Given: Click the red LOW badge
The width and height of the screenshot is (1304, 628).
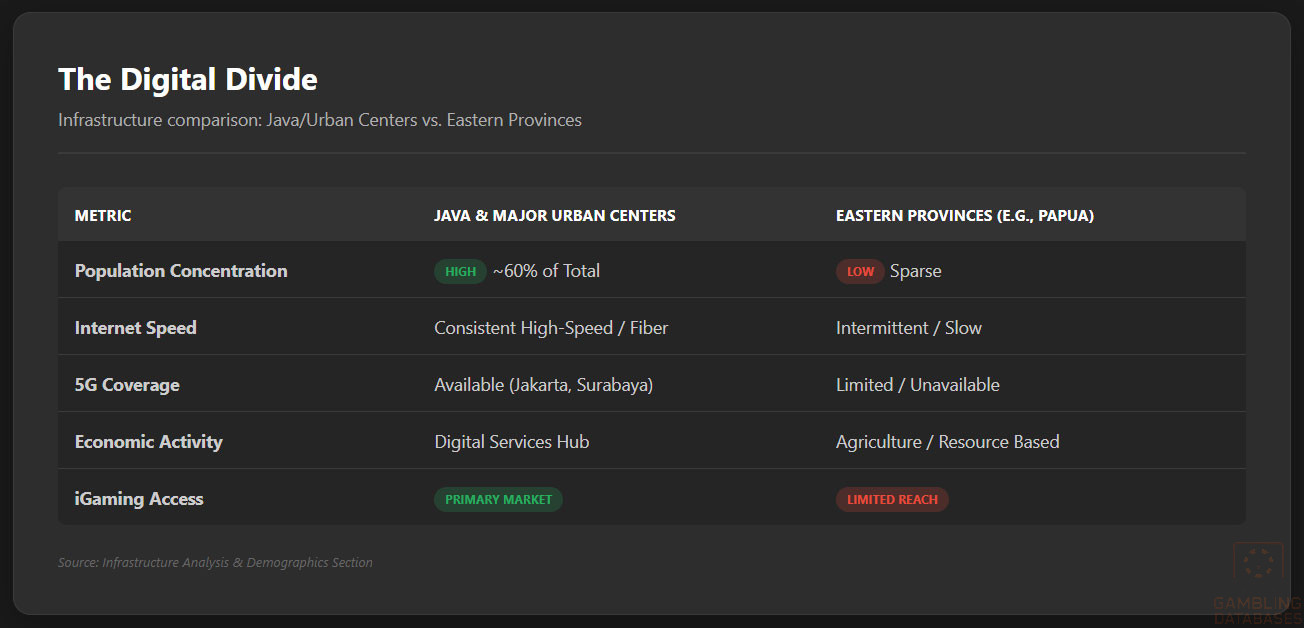Looking at the screenshot, I should click(x=860, y=271).
